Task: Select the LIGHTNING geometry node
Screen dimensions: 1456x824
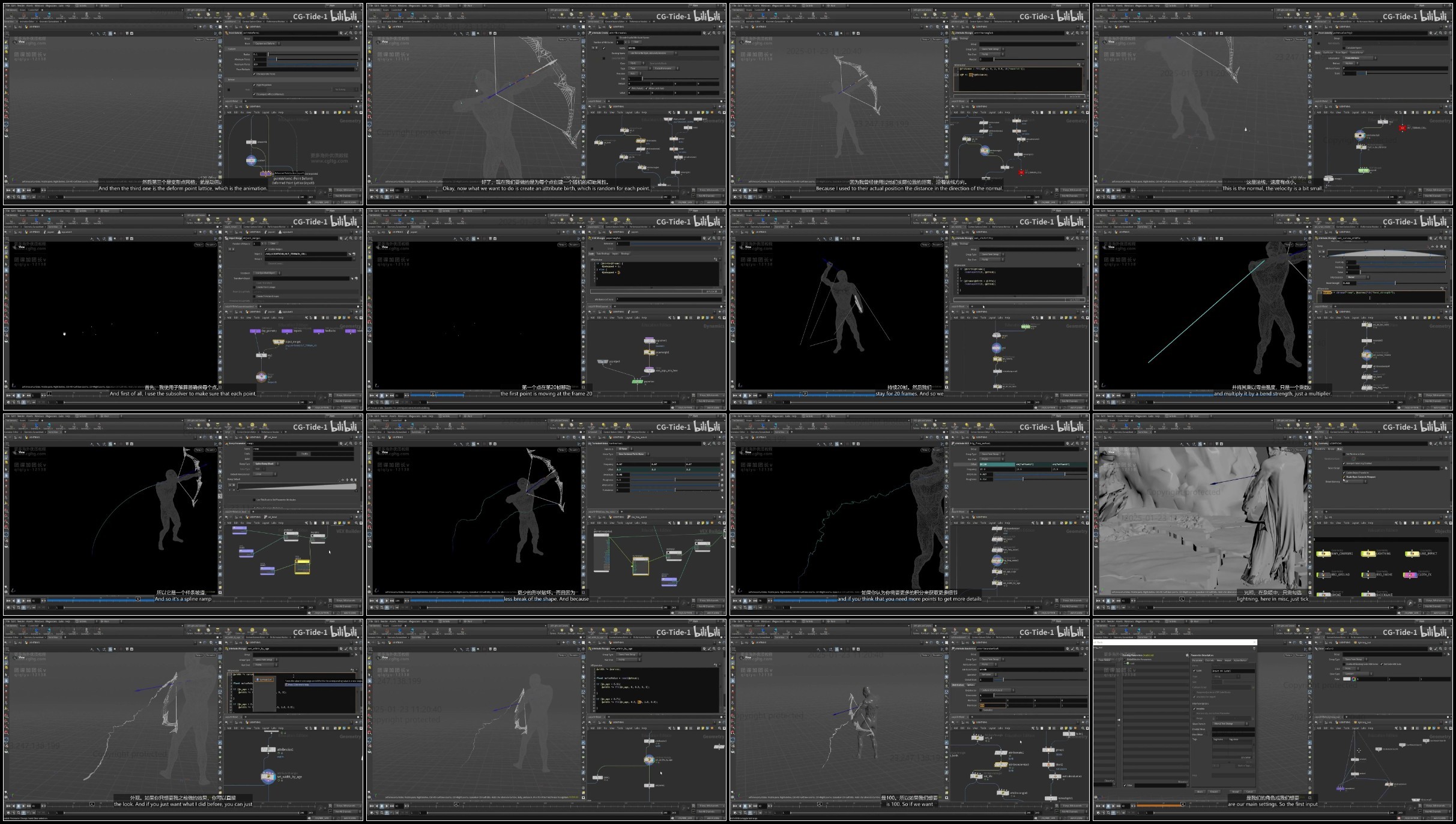Action: (1368, 554)
